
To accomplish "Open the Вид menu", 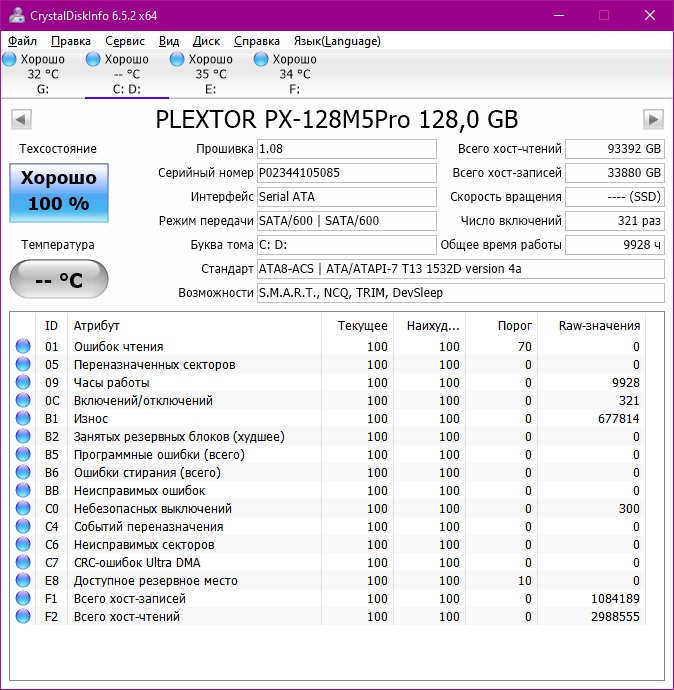I will (x=169, y=41).
